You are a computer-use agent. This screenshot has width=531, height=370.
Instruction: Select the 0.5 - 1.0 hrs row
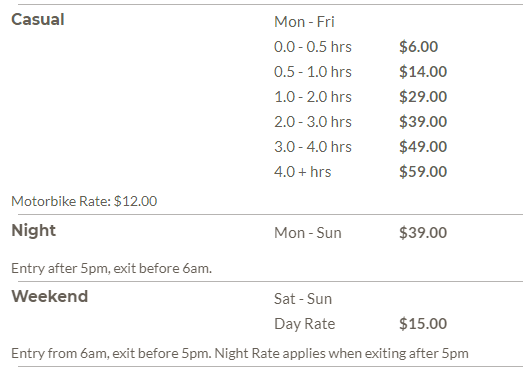pos(360,72)
